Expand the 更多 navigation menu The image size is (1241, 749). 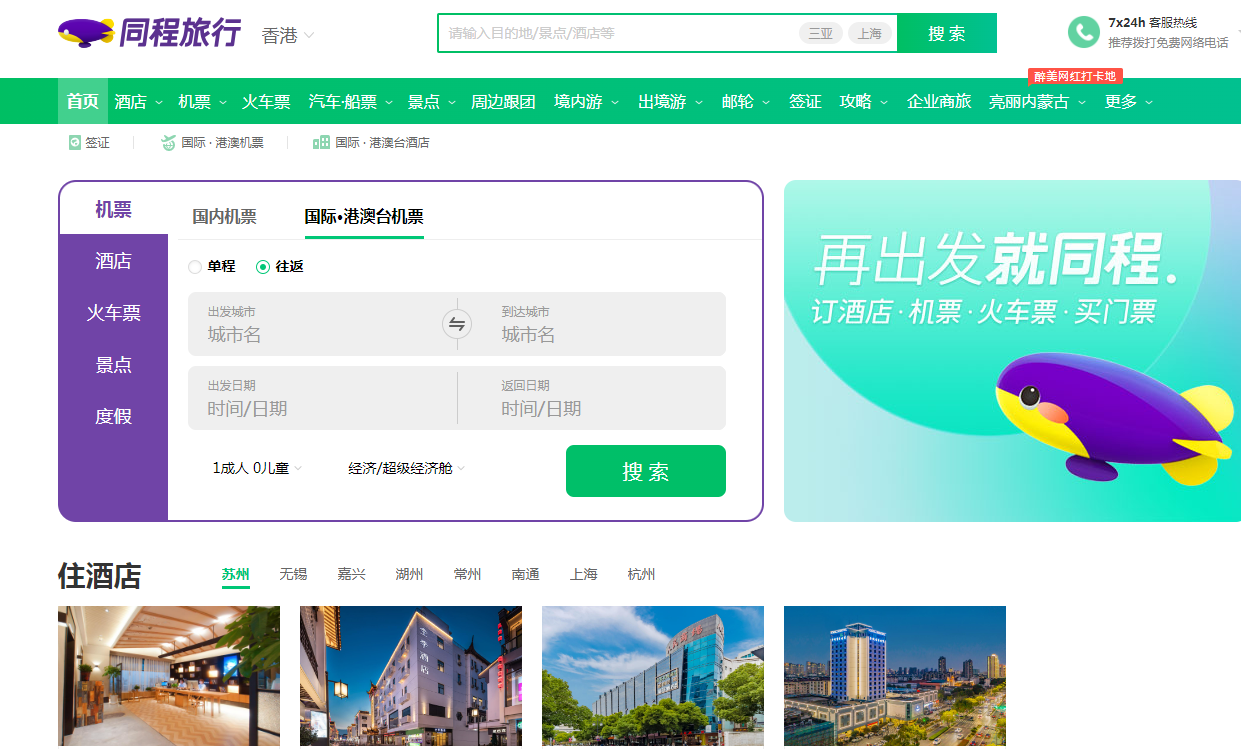click(x=1128, y=101)
